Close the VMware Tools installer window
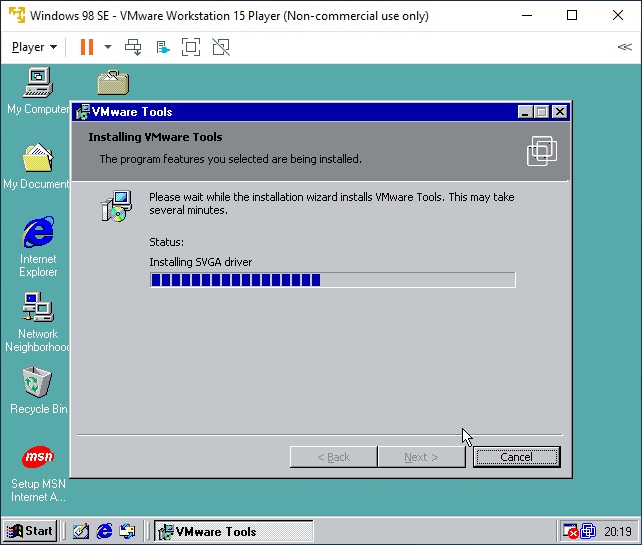 click(560, 112)
